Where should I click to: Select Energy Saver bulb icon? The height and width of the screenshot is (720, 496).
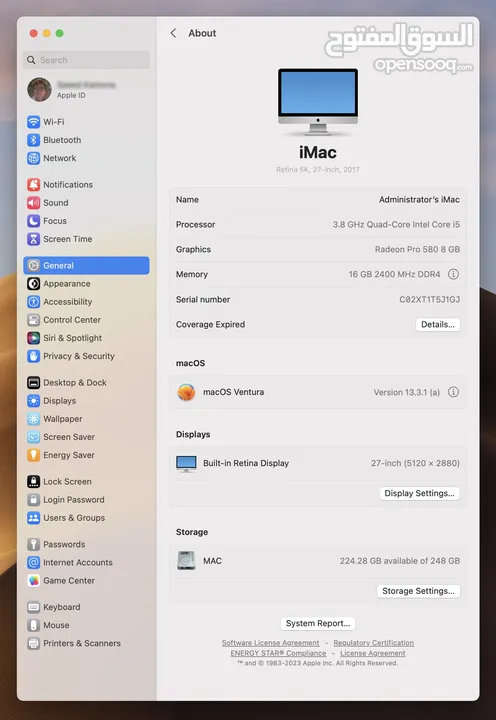(x=34, y=455)
